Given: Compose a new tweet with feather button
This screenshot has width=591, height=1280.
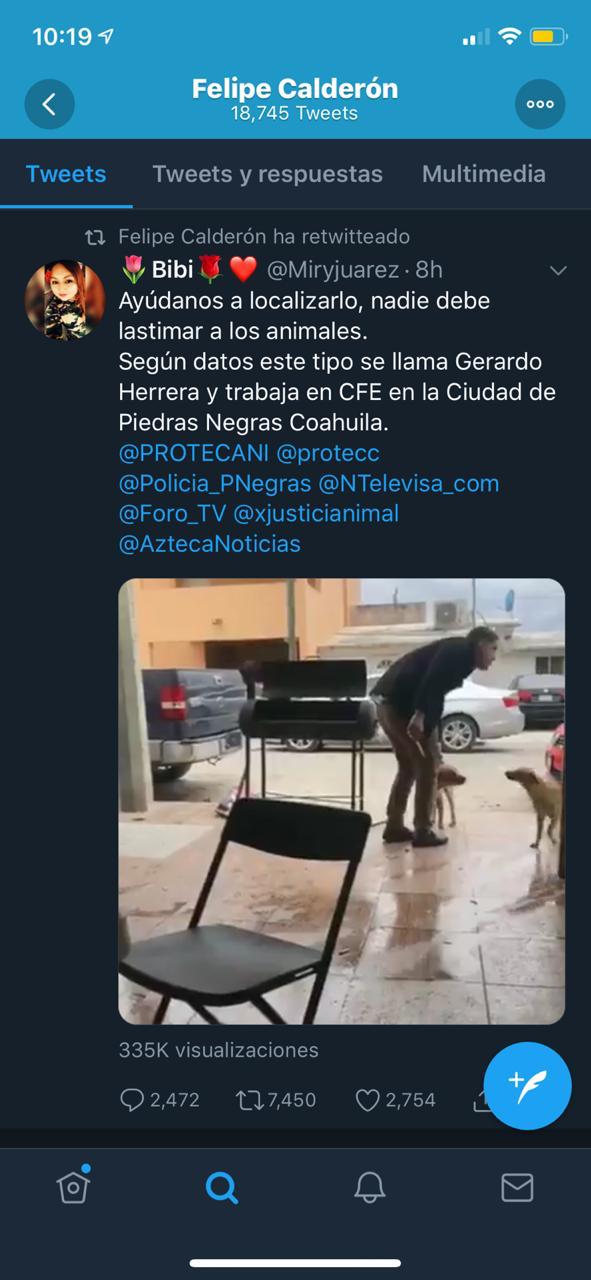Looking at the screenshot, I should tap(527, 1085).
